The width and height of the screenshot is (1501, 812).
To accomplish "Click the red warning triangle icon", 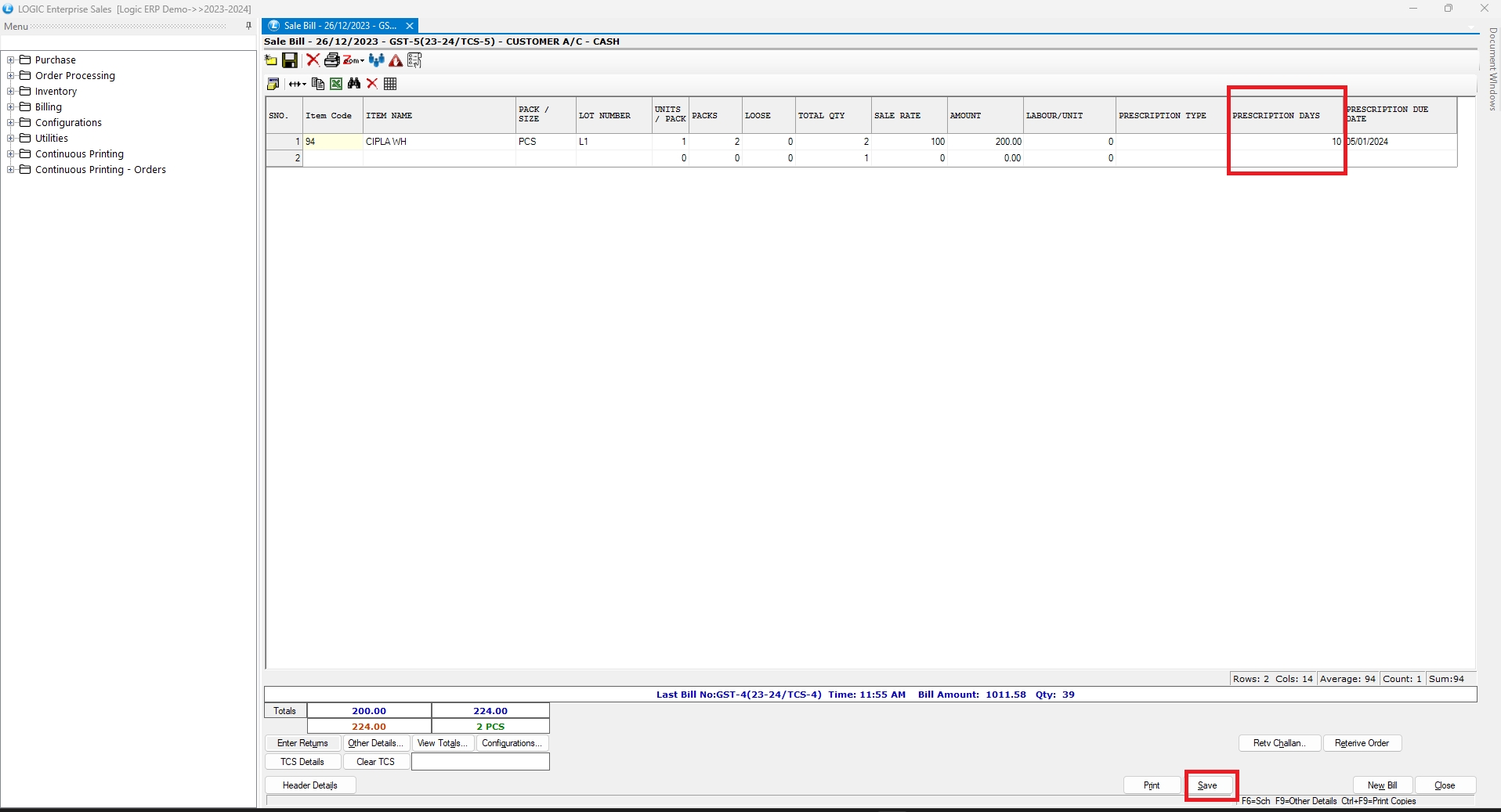I will click(x=396, y=60).
